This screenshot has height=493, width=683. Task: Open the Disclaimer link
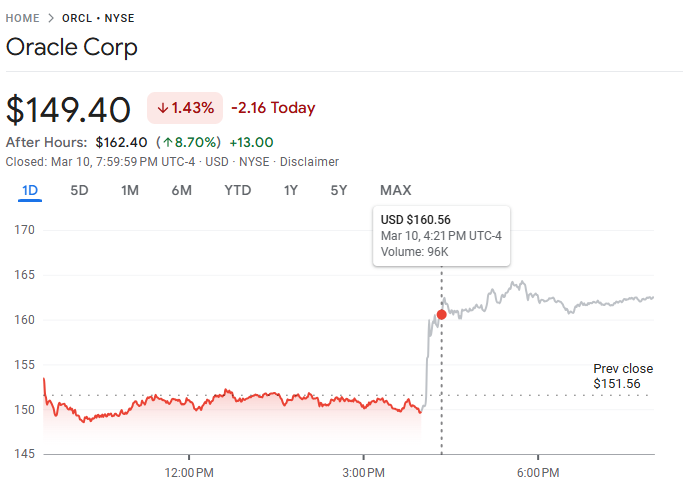pos(309,162)
